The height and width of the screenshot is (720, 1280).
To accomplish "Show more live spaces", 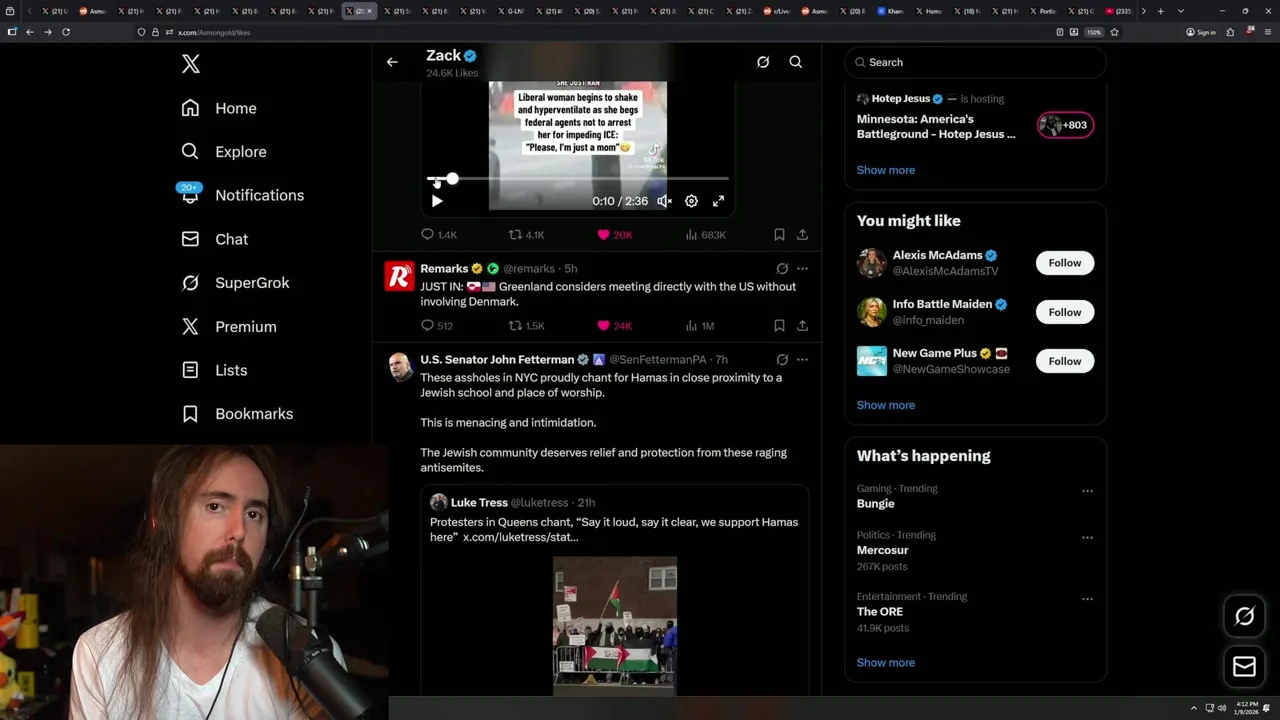I will pyautogui.click(x=885, y=170).
